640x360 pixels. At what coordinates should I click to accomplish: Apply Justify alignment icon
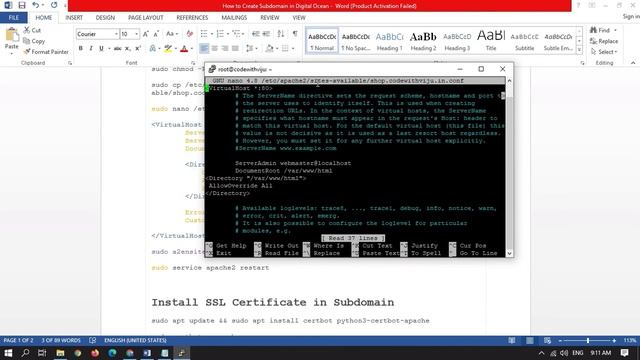coord(235,49)
